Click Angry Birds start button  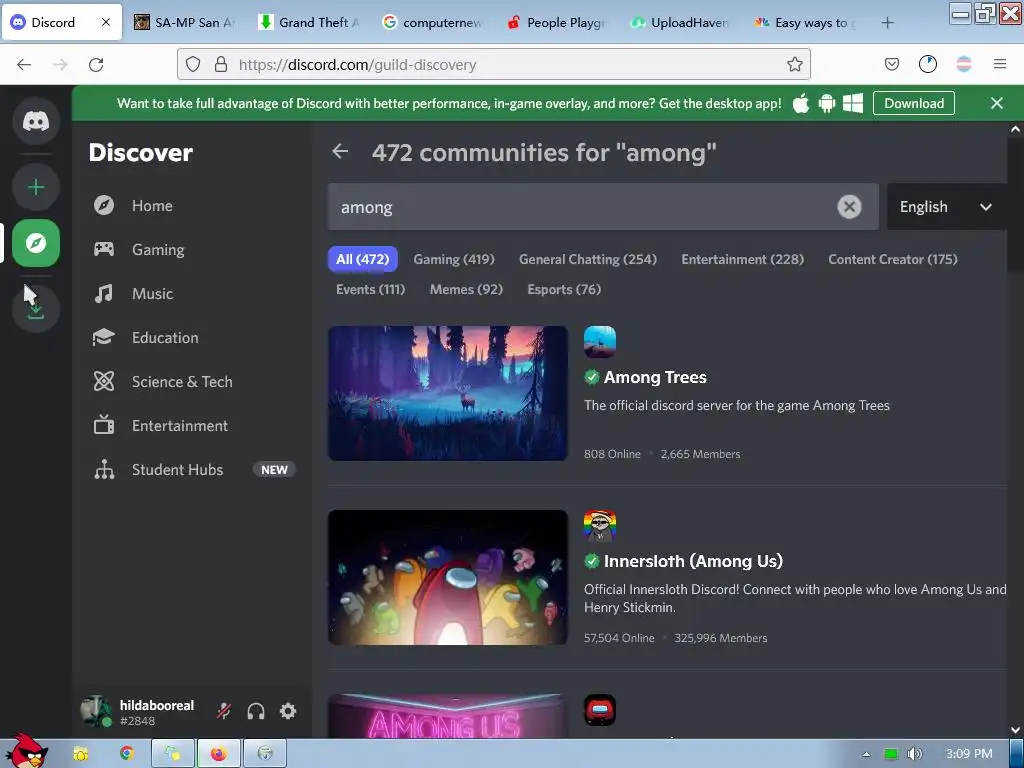click(25, 750)
